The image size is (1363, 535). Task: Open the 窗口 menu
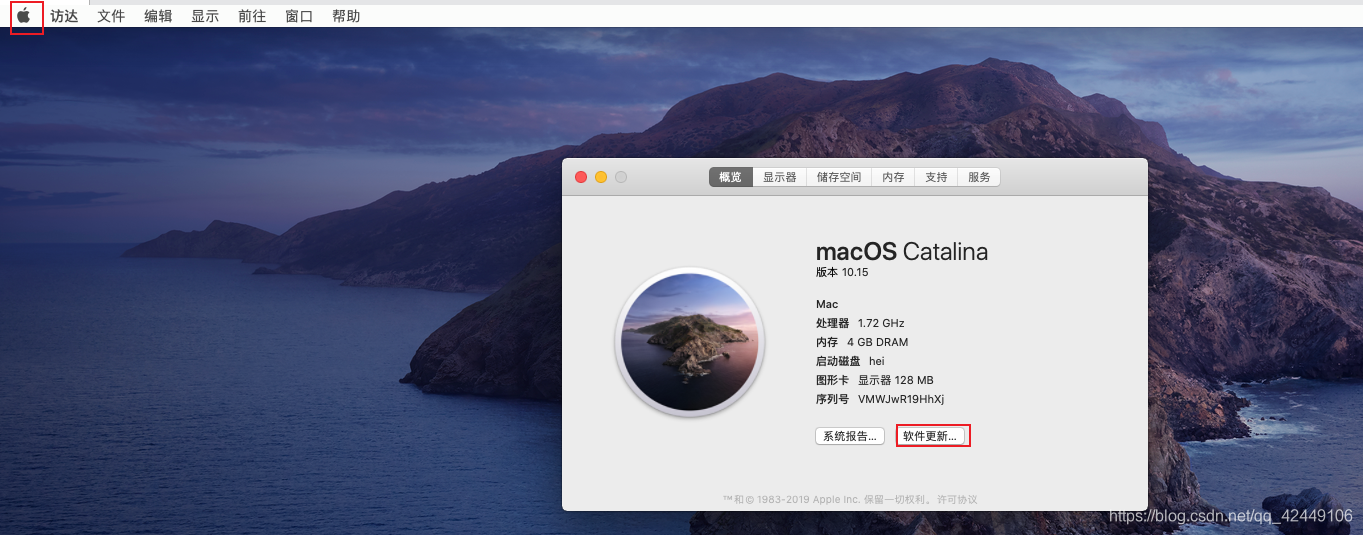299,16
